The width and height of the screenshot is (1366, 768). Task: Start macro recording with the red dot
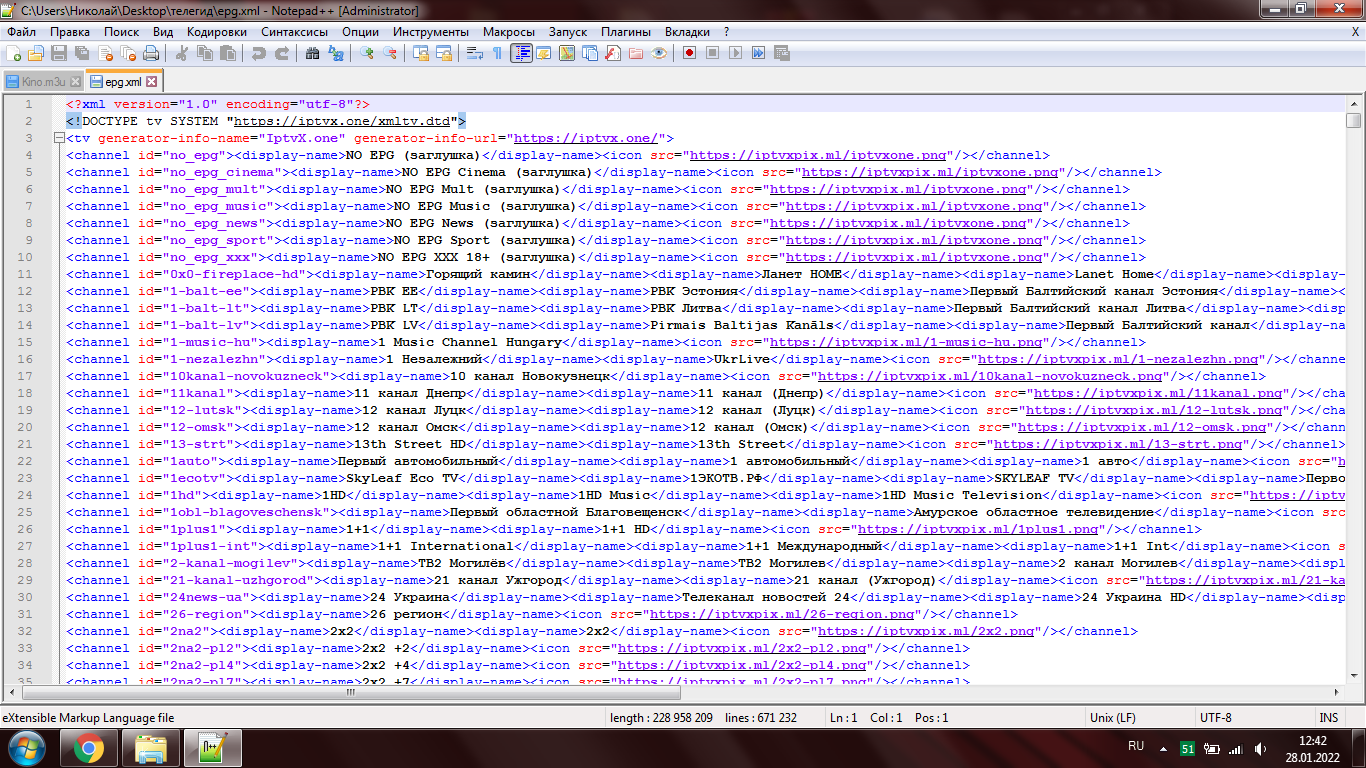pyautogui.click(x=690, y=53)
